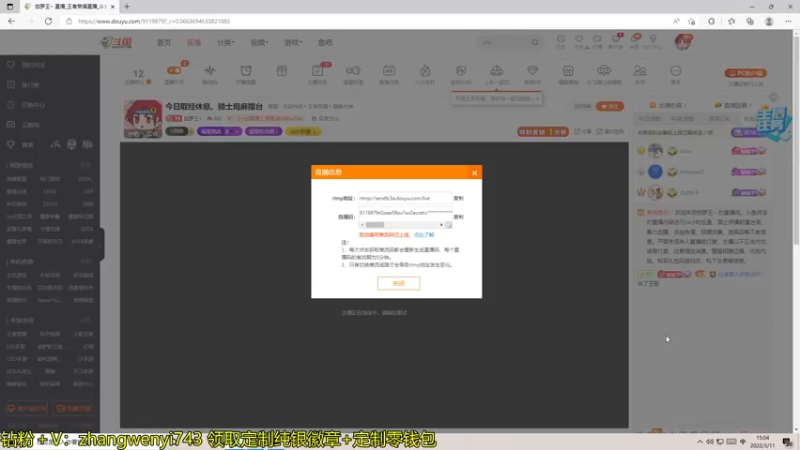Click the 关闭 button in dialog
The image size is (800, 450).
[398, 283]
